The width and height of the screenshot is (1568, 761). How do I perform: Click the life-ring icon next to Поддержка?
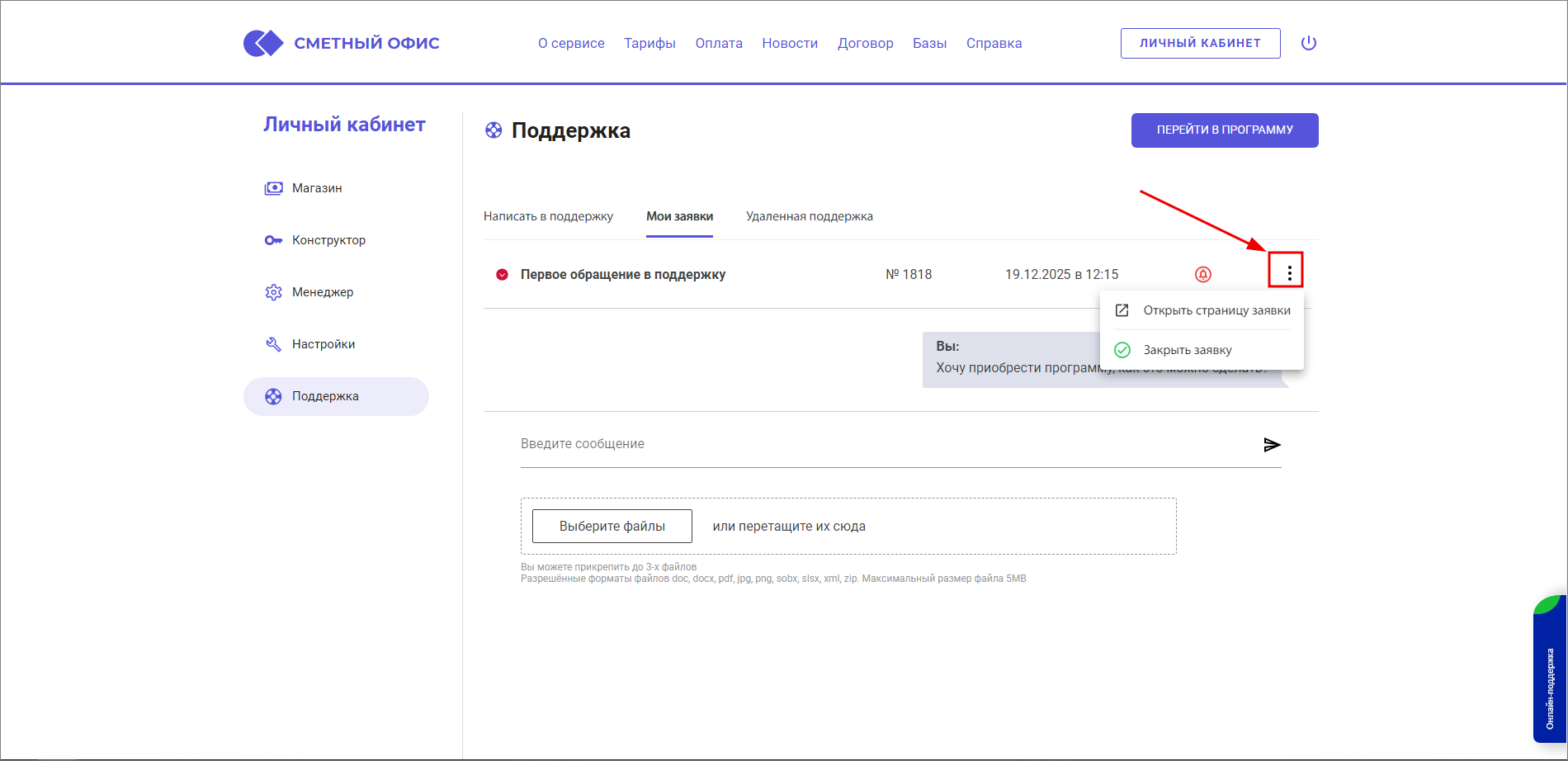(x=273, y=396)
